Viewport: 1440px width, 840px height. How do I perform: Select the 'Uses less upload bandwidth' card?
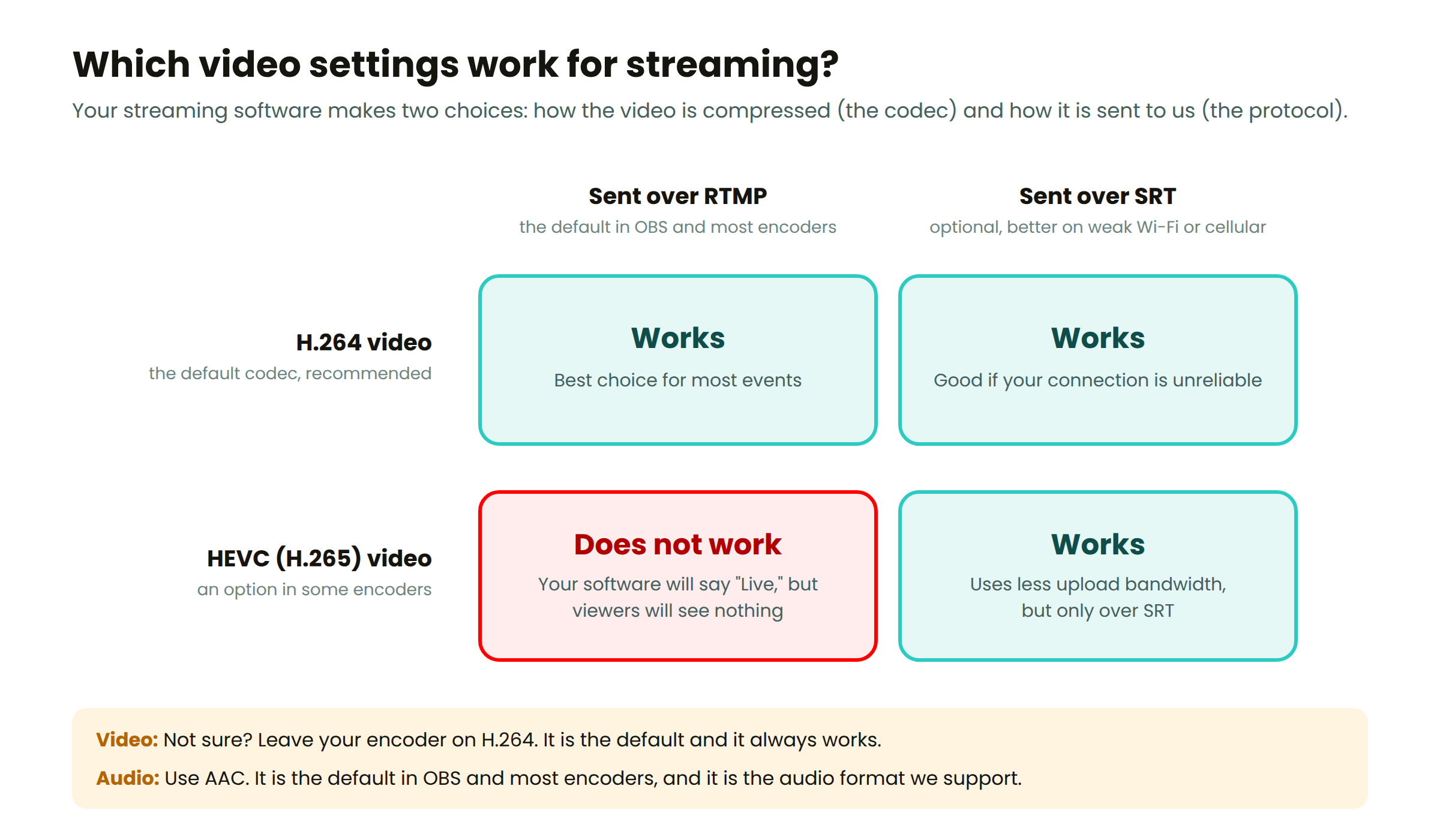[1097, 576]
